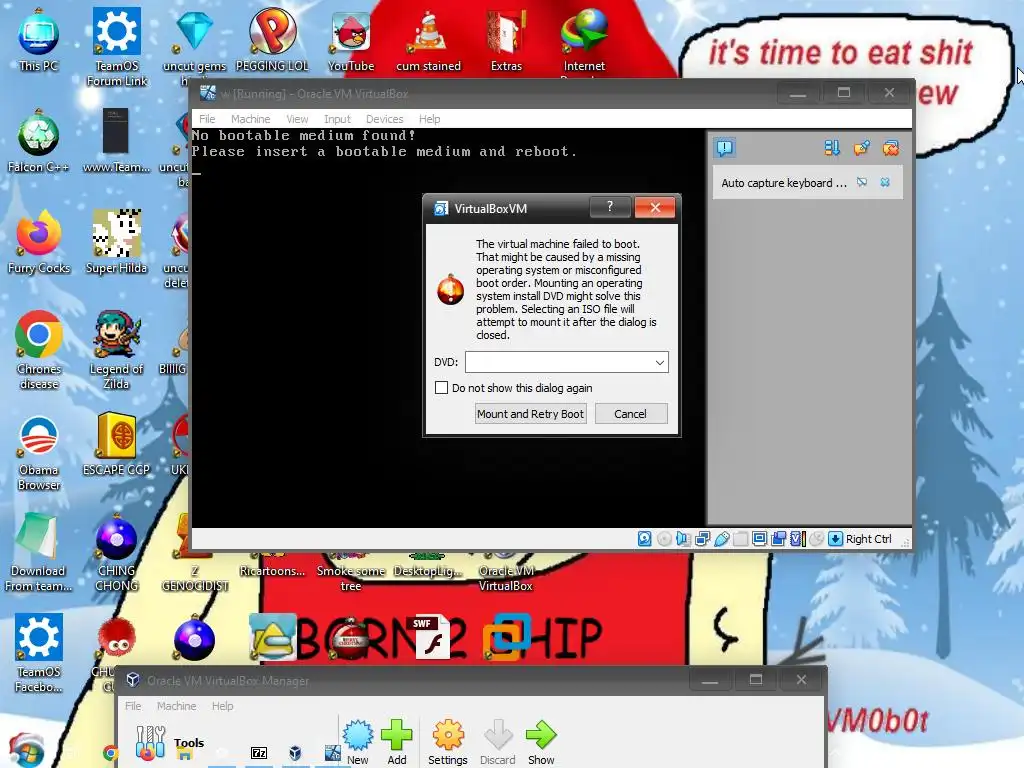
Task: Click the optical disk status bar icon
Action: pyautogui.click(x=664, y=539)
